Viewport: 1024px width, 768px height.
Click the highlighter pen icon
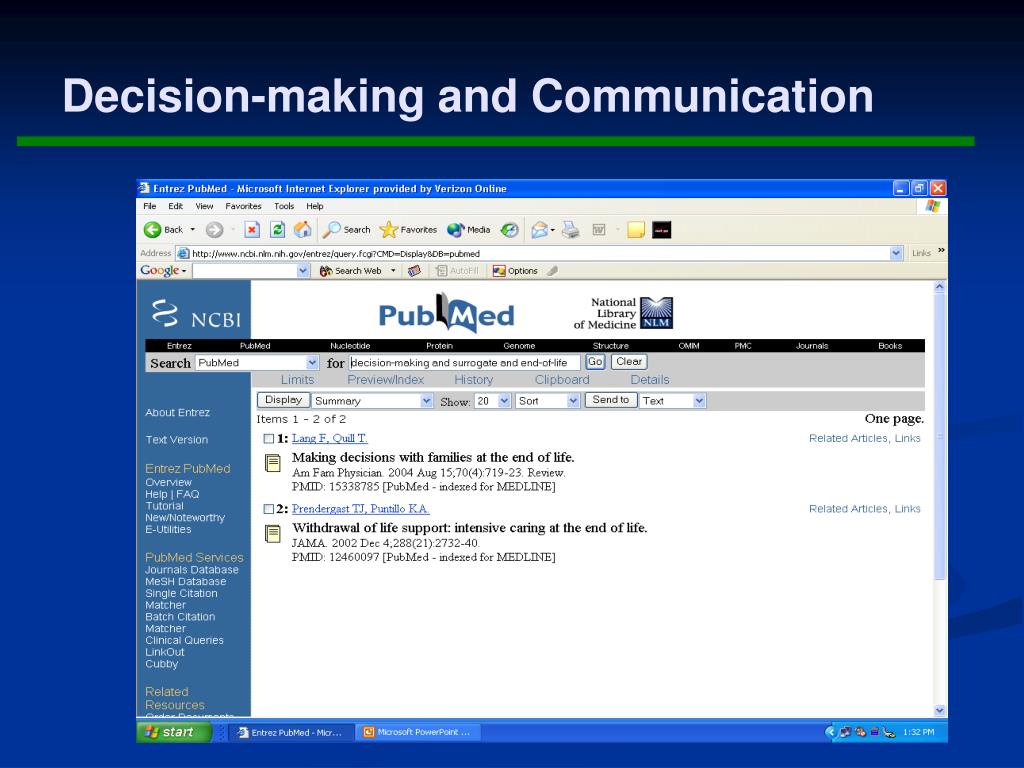coord(552,270)
